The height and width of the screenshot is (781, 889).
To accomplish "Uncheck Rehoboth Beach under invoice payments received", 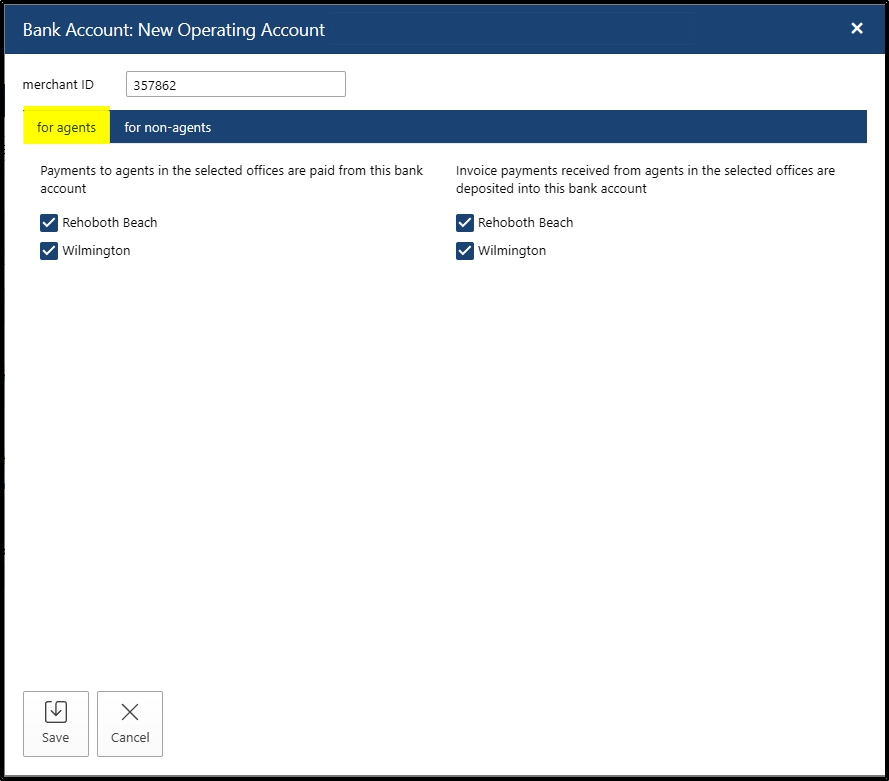I will point(465,223).
